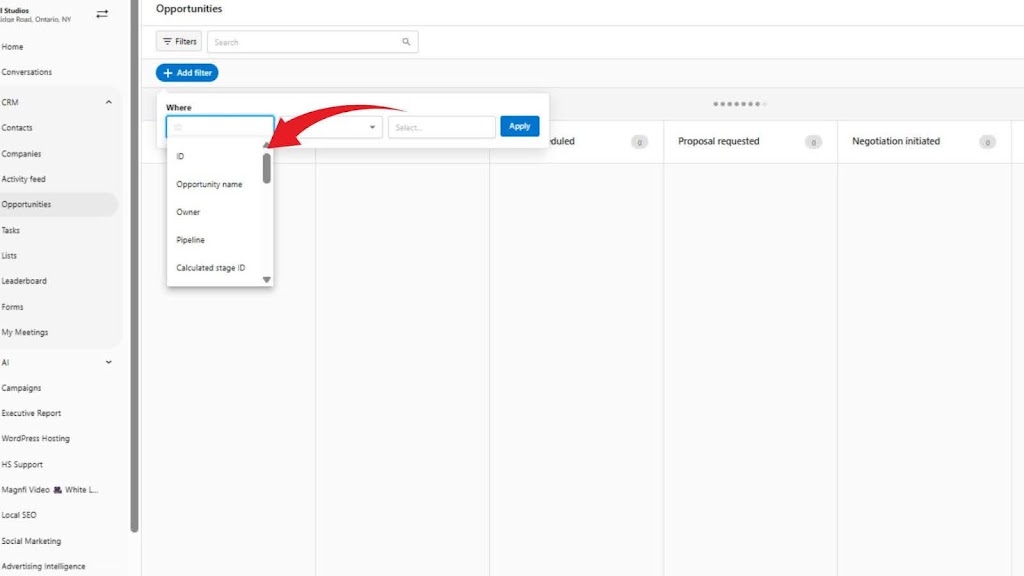Open Activity feed in sidebar
This screenshot has height=576, width=1024.
click(x=24, y=179)
